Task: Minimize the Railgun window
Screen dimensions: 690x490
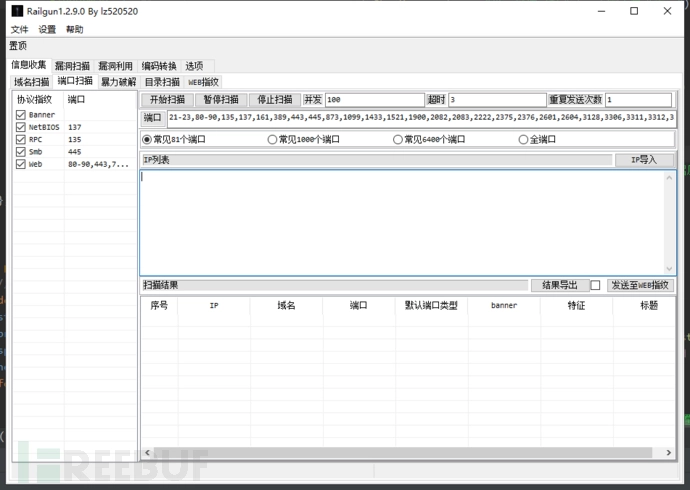Action: 602,11
